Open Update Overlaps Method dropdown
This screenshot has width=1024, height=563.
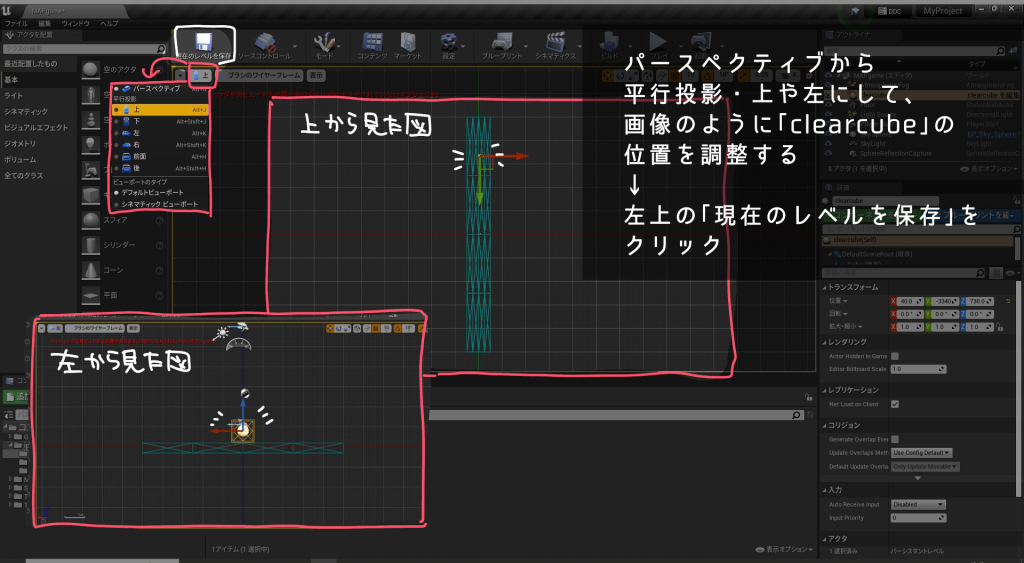[x=921, y=453]
